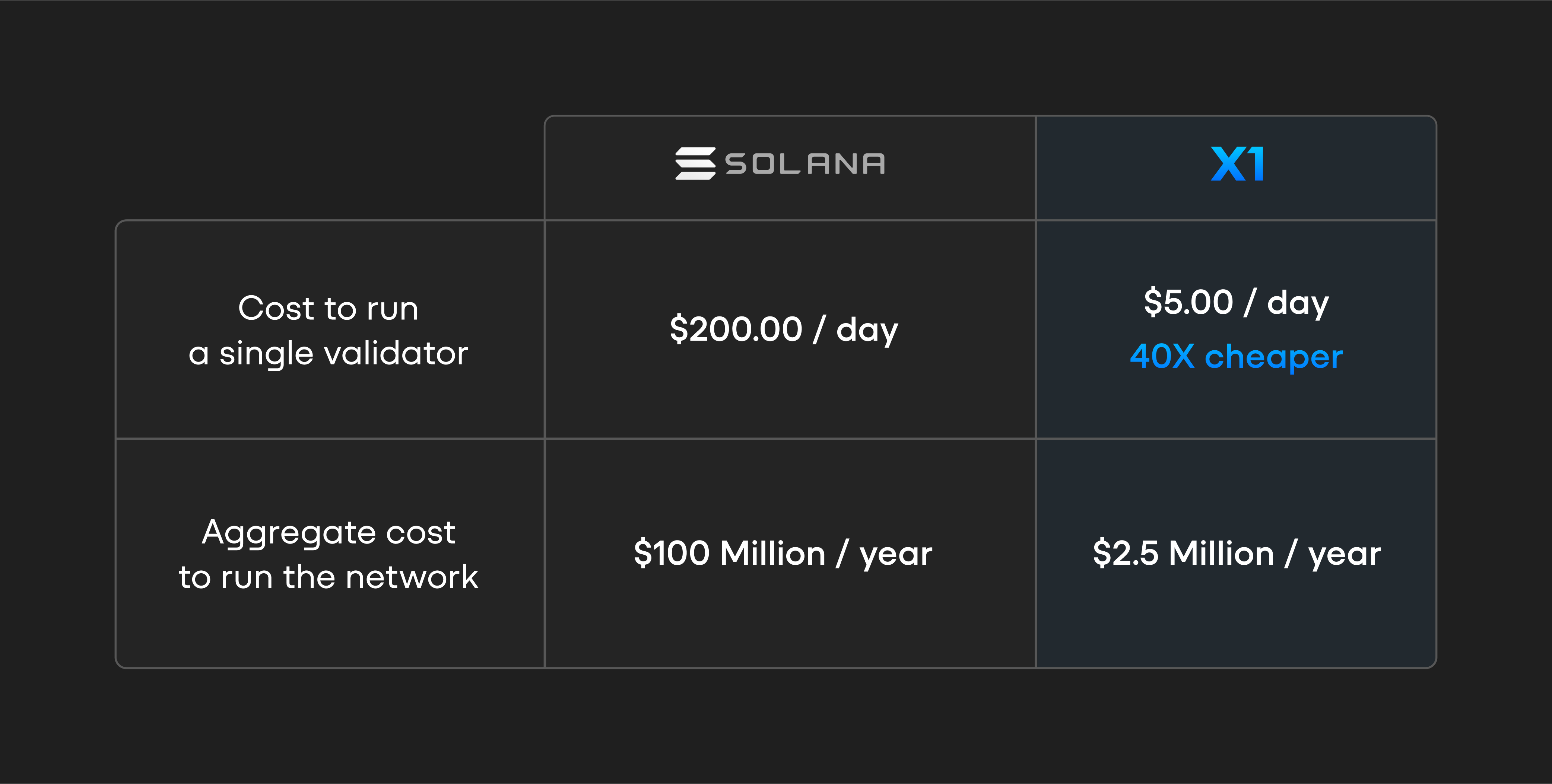Click the blue X in X1 logo
This screenshot has height=784, width=1552.
[x=1228, y=163]
